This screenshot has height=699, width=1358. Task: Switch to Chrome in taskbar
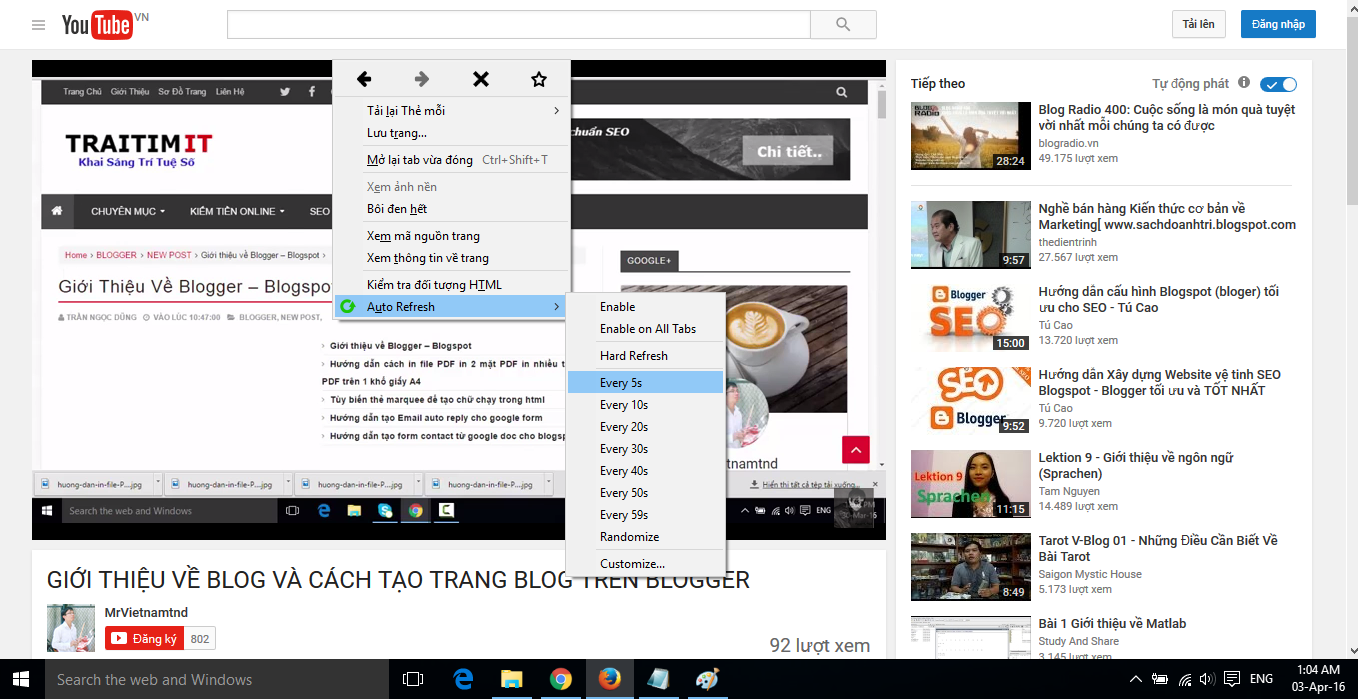[561, 679]
